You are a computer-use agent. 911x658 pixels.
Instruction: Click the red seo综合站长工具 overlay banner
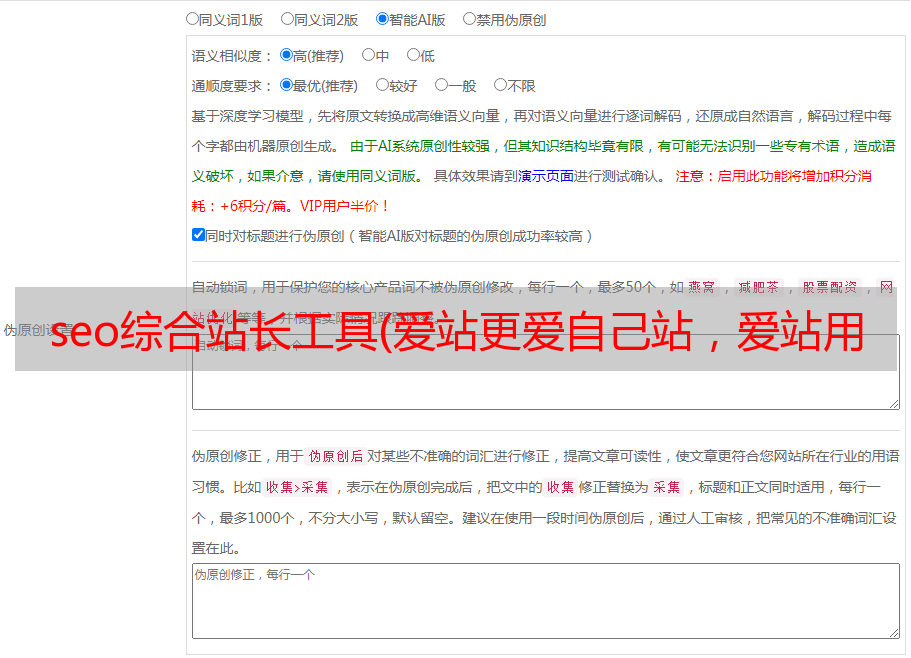pyautogui.click(x=456, y=329)
